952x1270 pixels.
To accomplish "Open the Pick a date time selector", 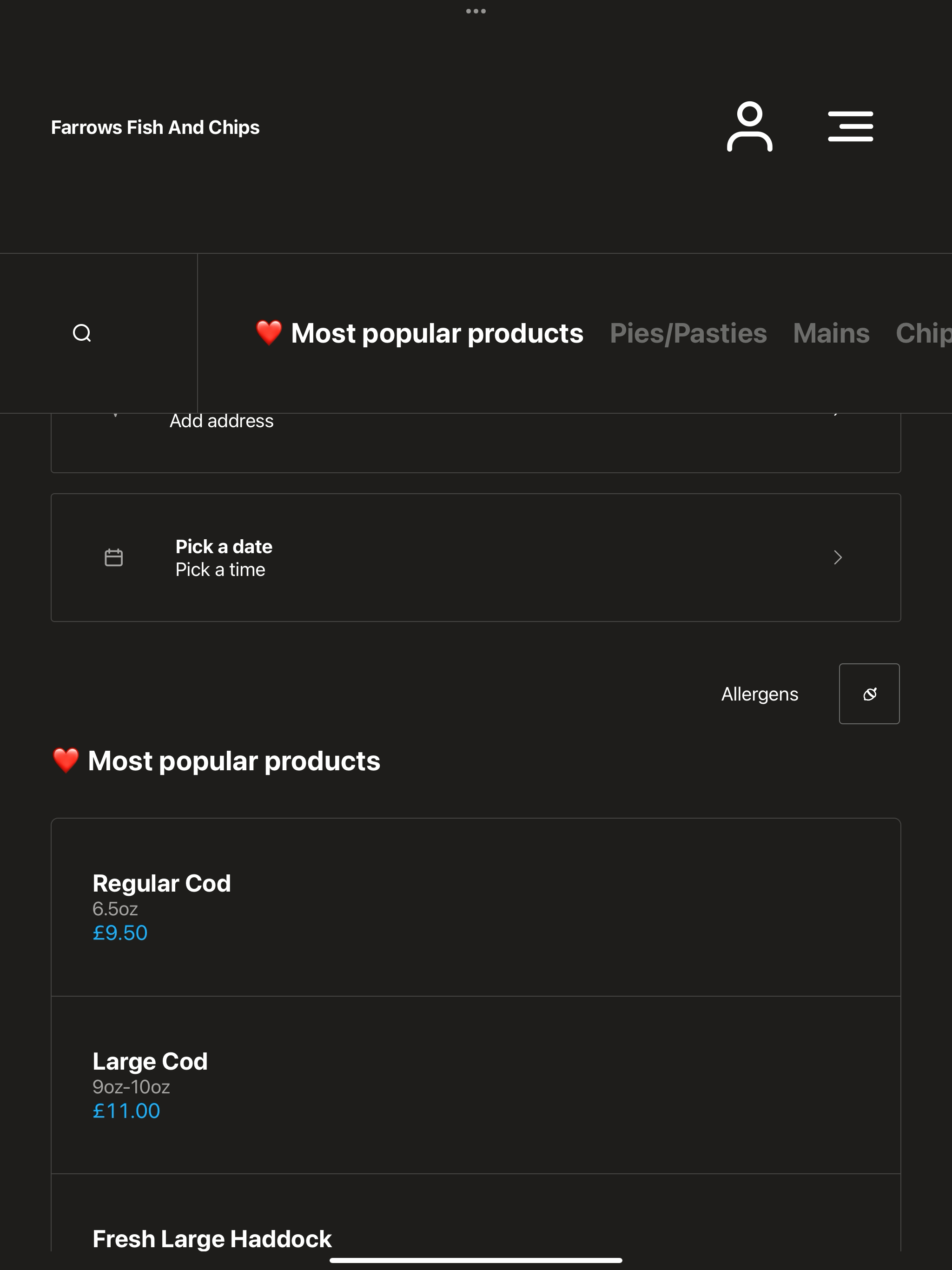I will tap(476, 557).
